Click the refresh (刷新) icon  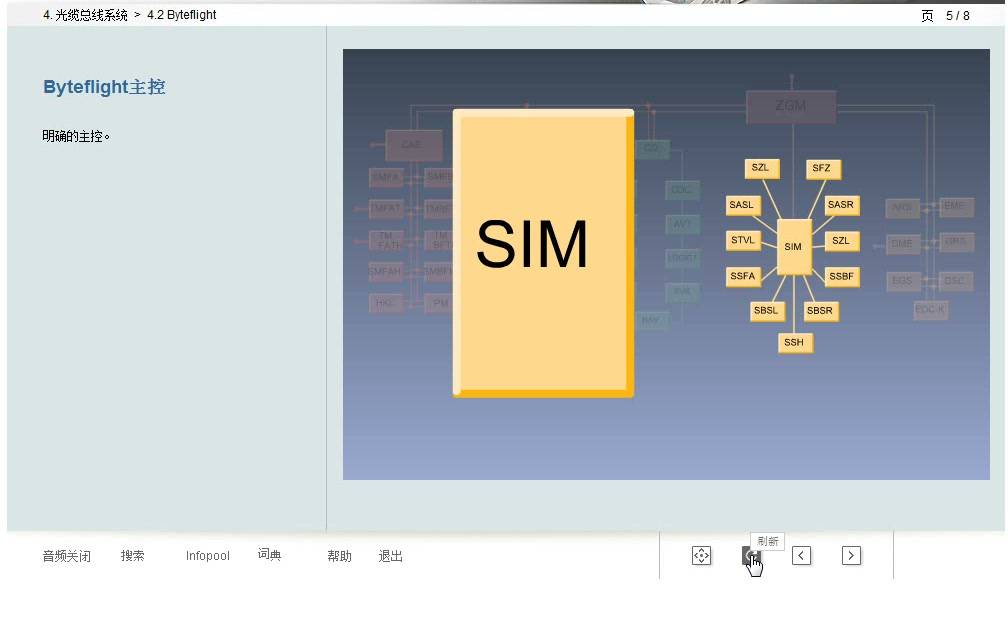[x=751, y=556]
